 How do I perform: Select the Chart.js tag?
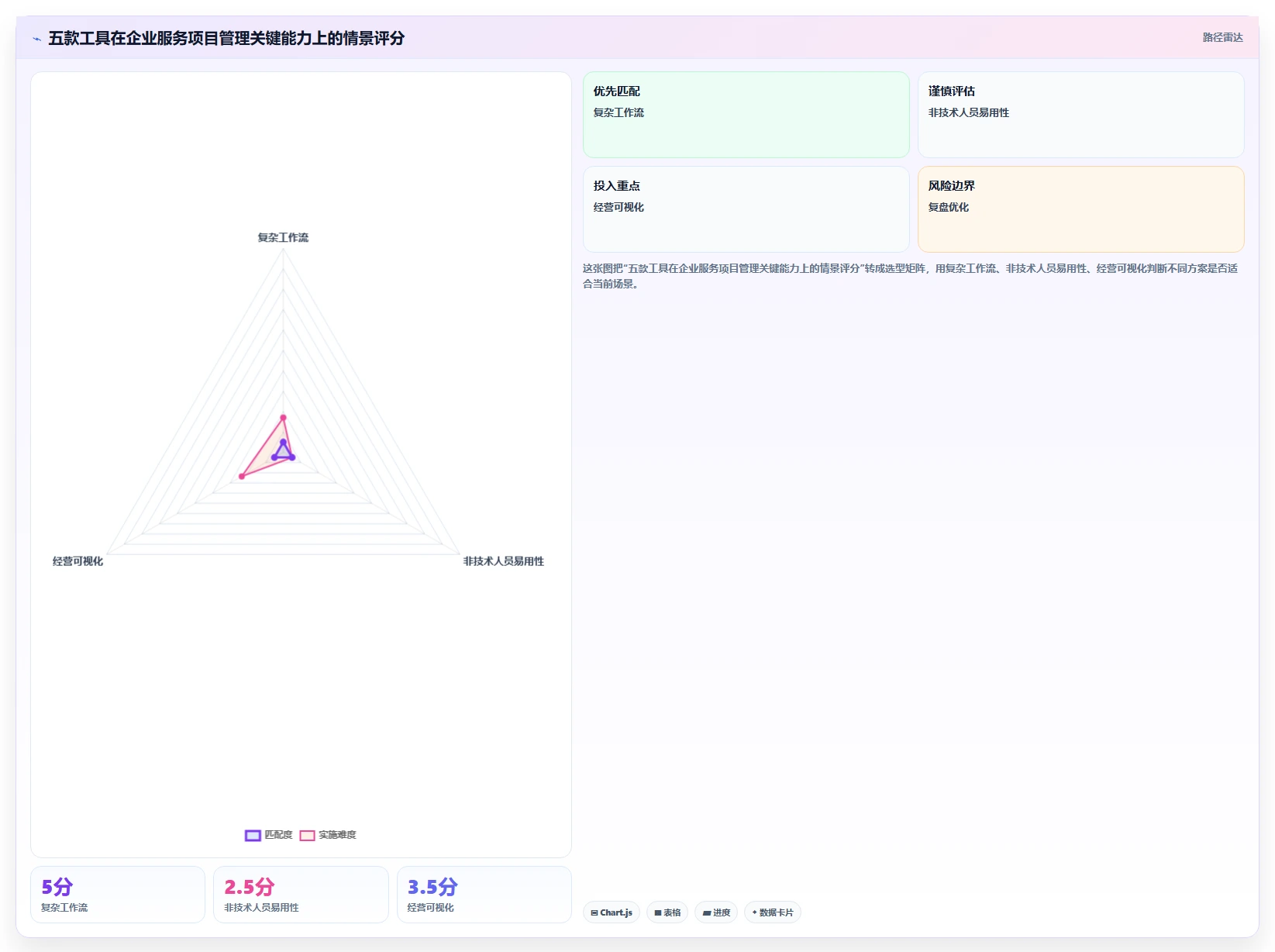[x=612, y=912]
